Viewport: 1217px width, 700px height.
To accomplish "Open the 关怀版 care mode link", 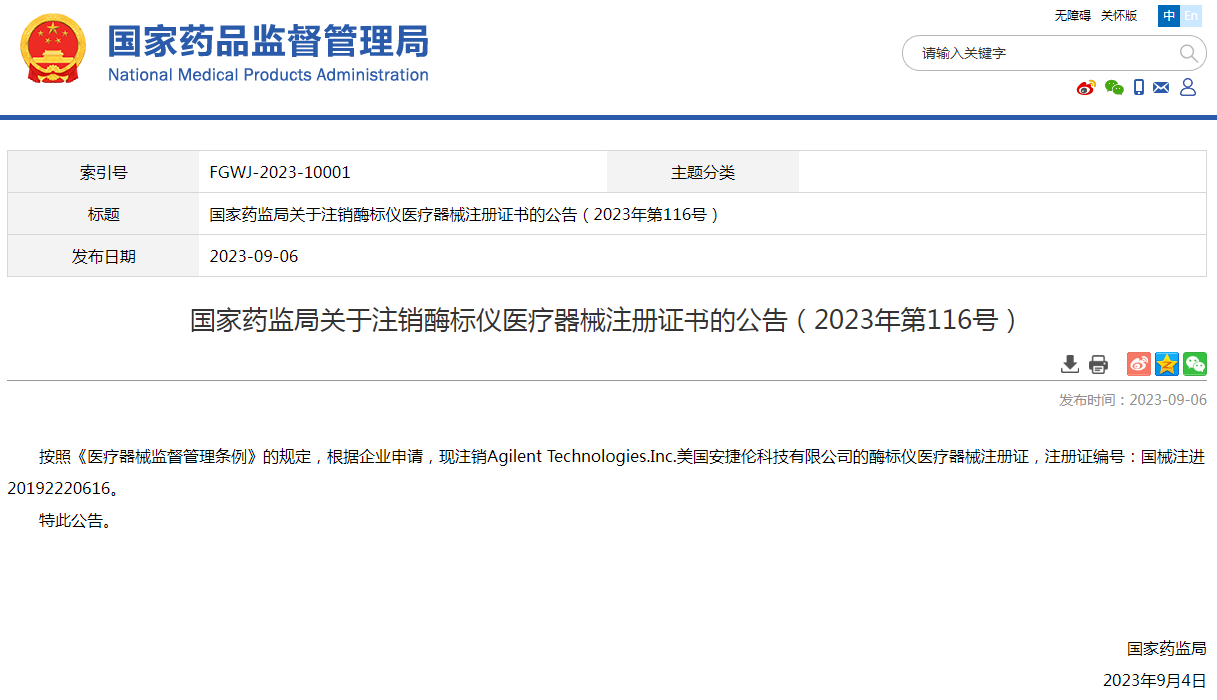I will coord(1119,15).
